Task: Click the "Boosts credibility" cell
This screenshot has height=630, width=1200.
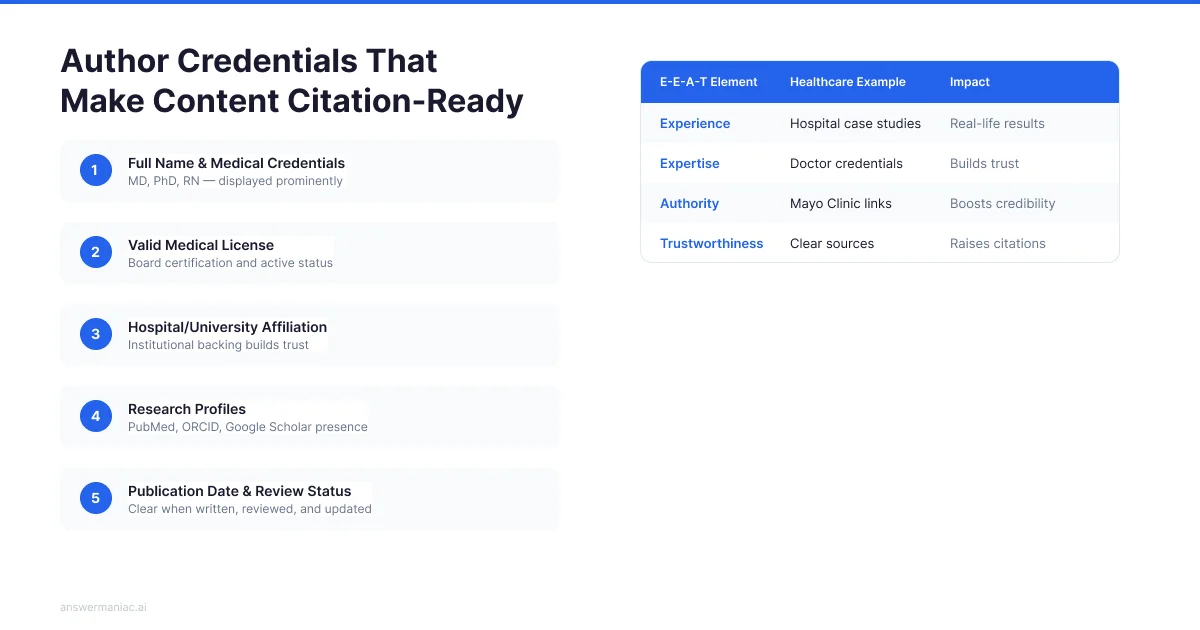Action: [x=1003, y=204]
